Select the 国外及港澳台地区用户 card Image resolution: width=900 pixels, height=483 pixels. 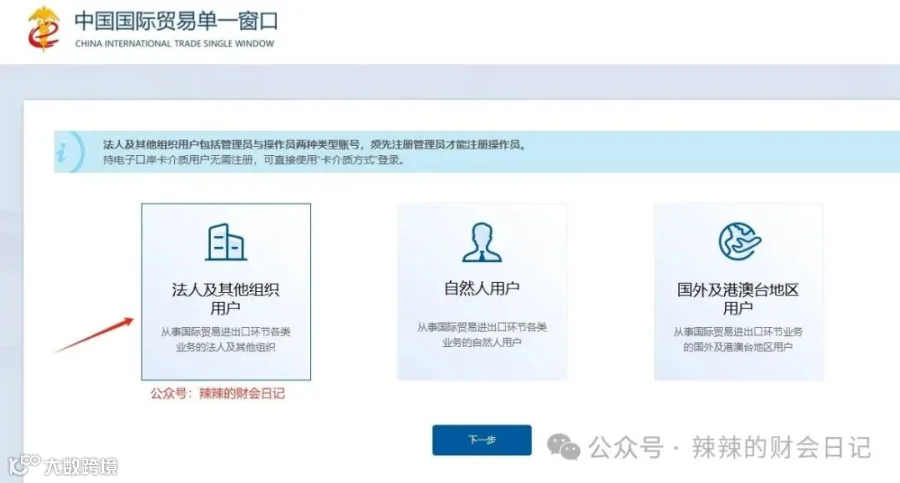pos(738,291)
